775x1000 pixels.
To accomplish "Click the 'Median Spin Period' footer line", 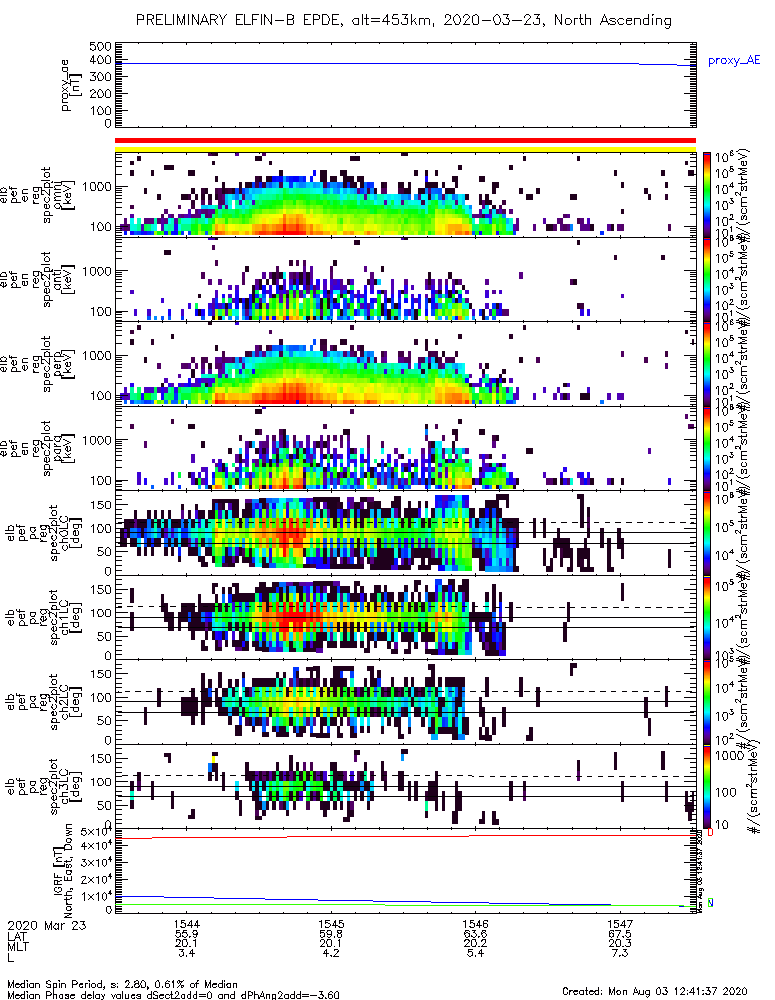I will point(122,985).
